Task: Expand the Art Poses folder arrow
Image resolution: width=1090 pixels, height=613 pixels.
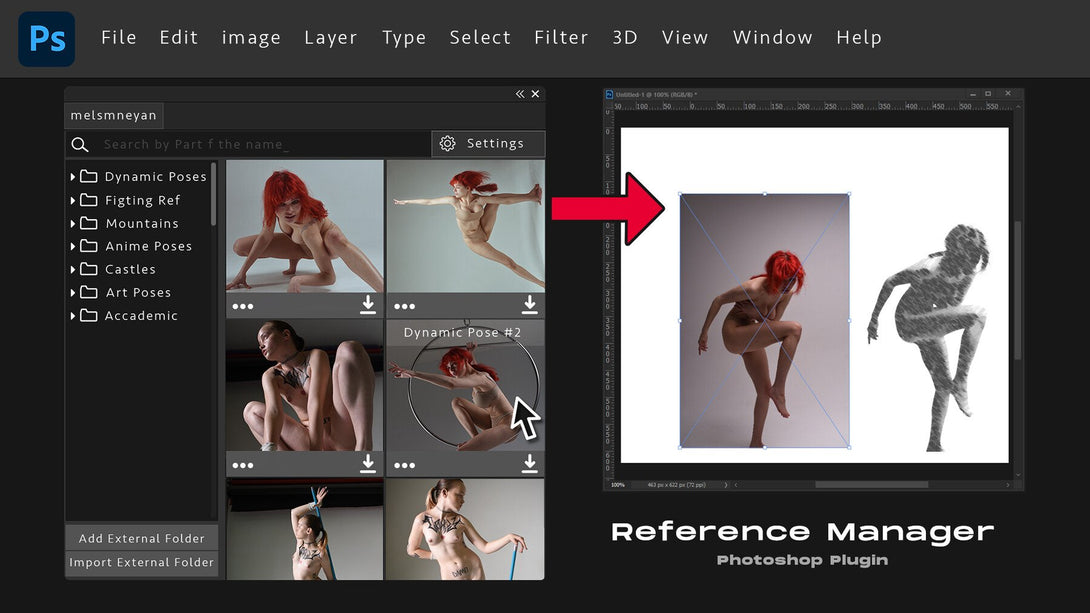Action: (x=72, y=293)
